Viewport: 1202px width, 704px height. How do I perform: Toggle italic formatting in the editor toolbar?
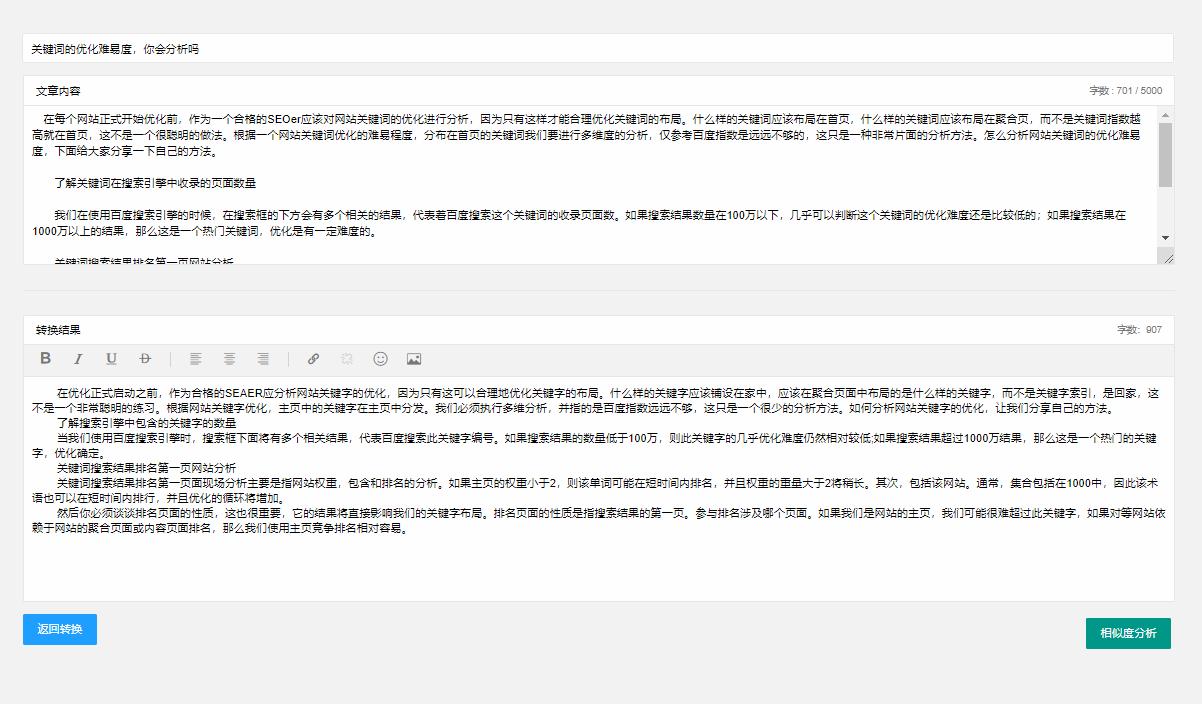[78, 359]
